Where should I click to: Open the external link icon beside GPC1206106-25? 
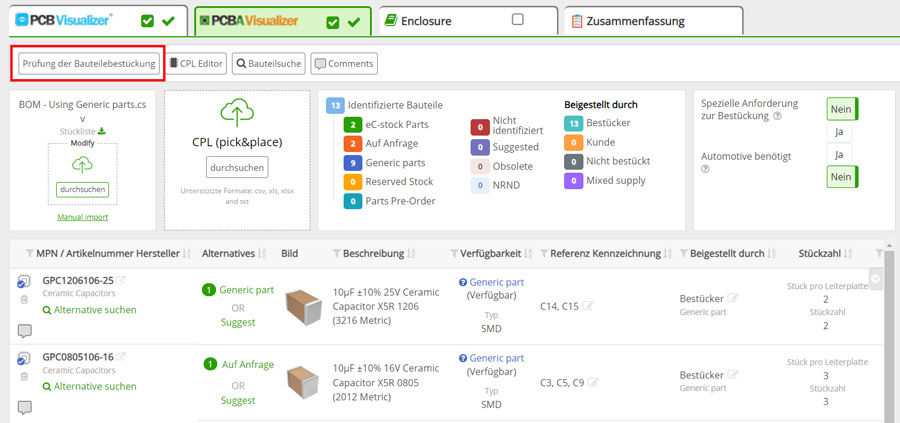[x=121, y=280]
